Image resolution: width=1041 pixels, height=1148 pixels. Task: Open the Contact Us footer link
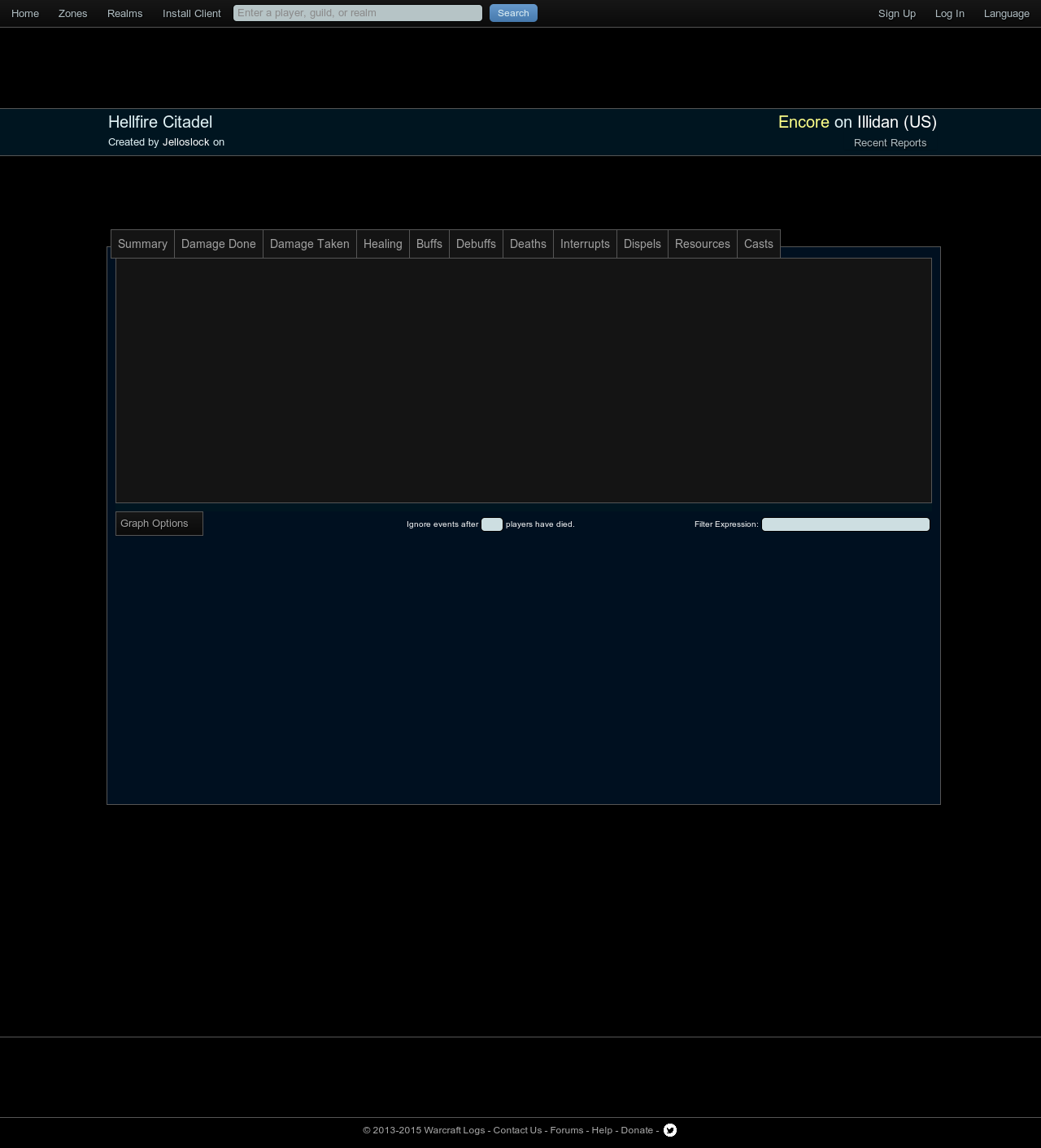tap(517, 1130)
